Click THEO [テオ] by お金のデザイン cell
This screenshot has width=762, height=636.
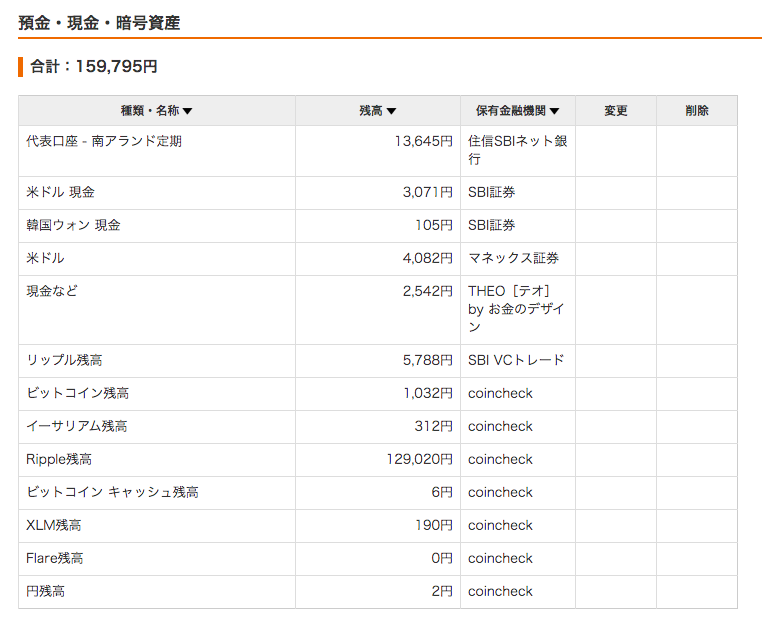click(x=516, y=309)
